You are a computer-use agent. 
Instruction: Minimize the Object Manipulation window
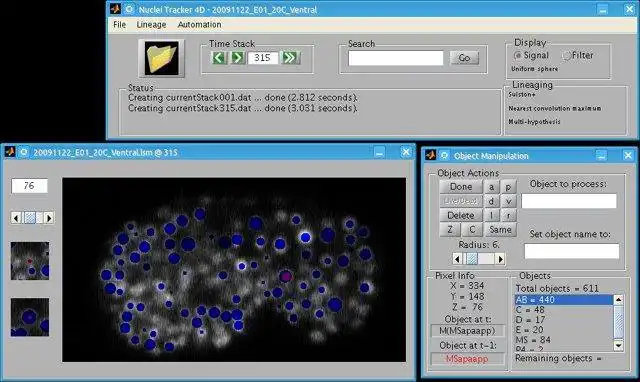[x=601, y=155]
